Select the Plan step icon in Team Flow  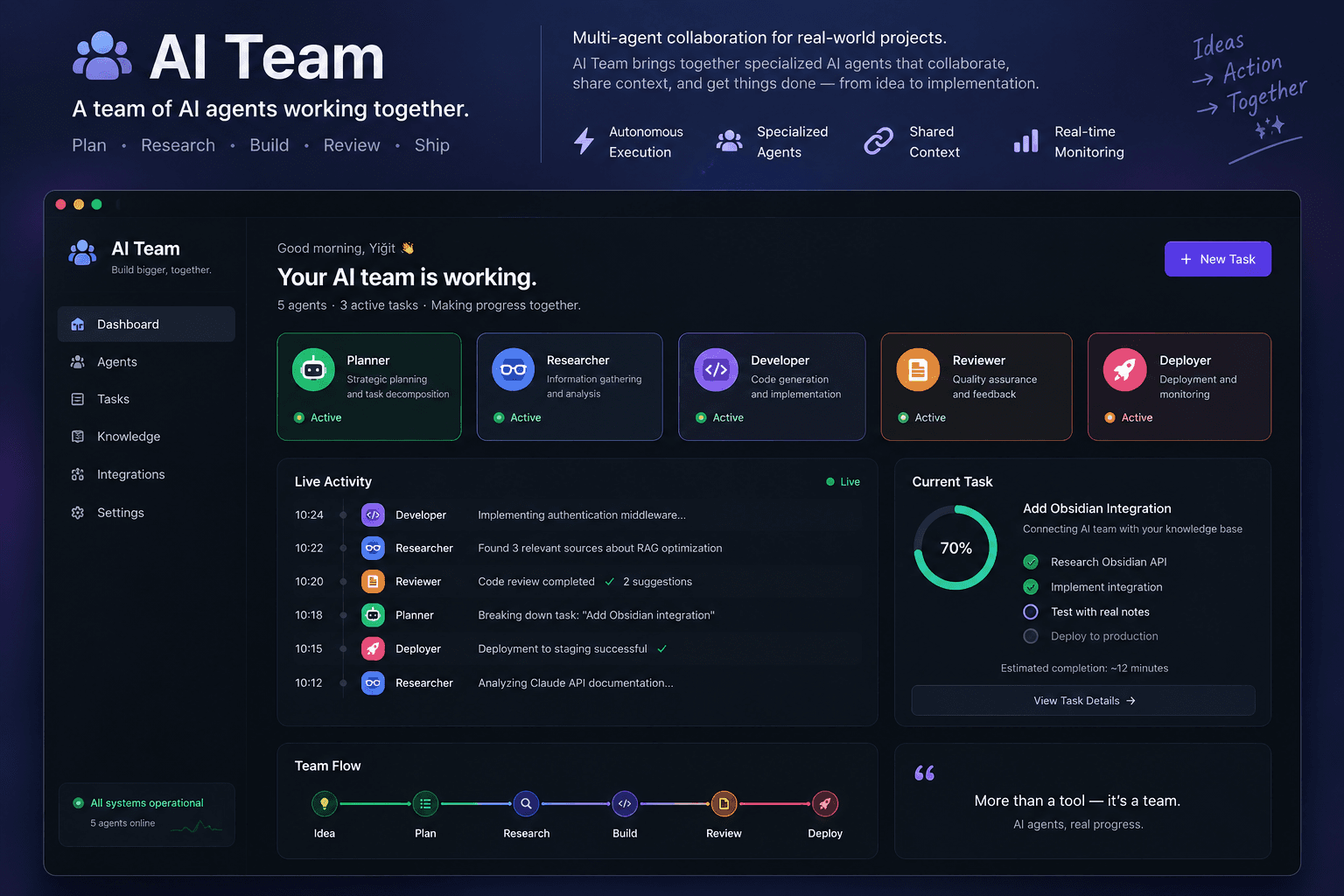pos(425,803)
